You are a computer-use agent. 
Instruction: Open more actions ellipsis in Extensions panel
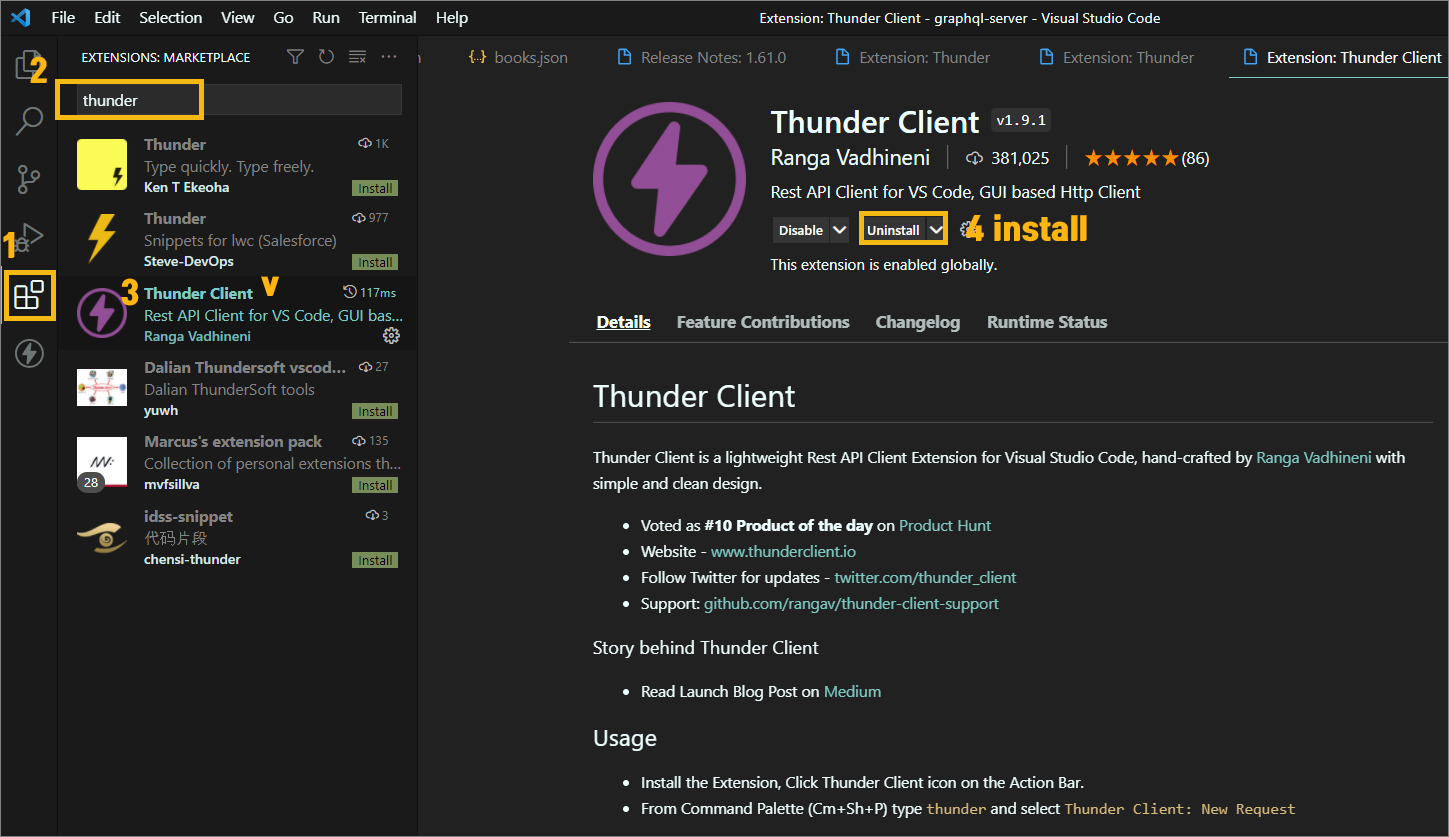pos(389,57)
